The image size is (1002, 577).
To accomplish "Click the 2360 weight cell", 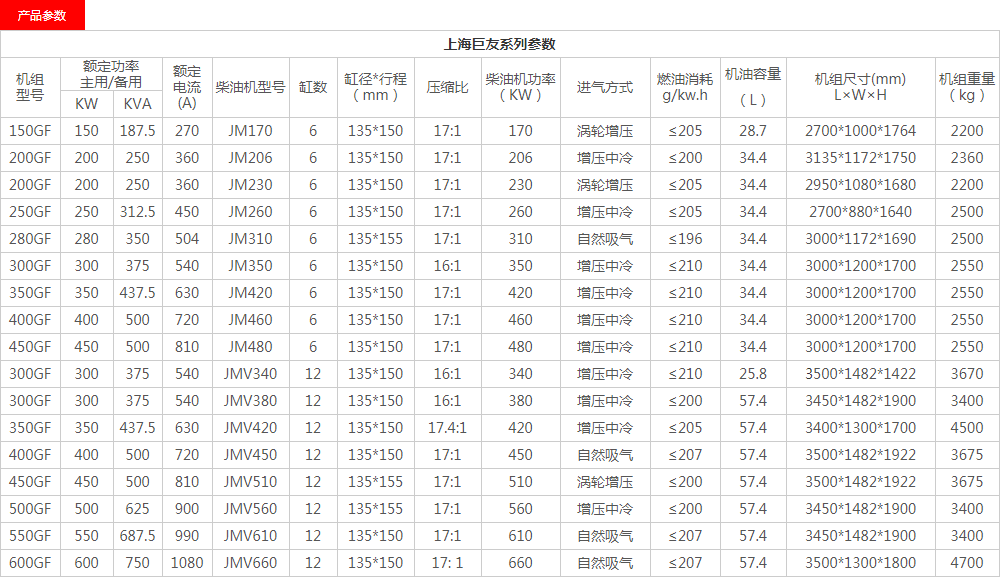I will click(967, 158).
